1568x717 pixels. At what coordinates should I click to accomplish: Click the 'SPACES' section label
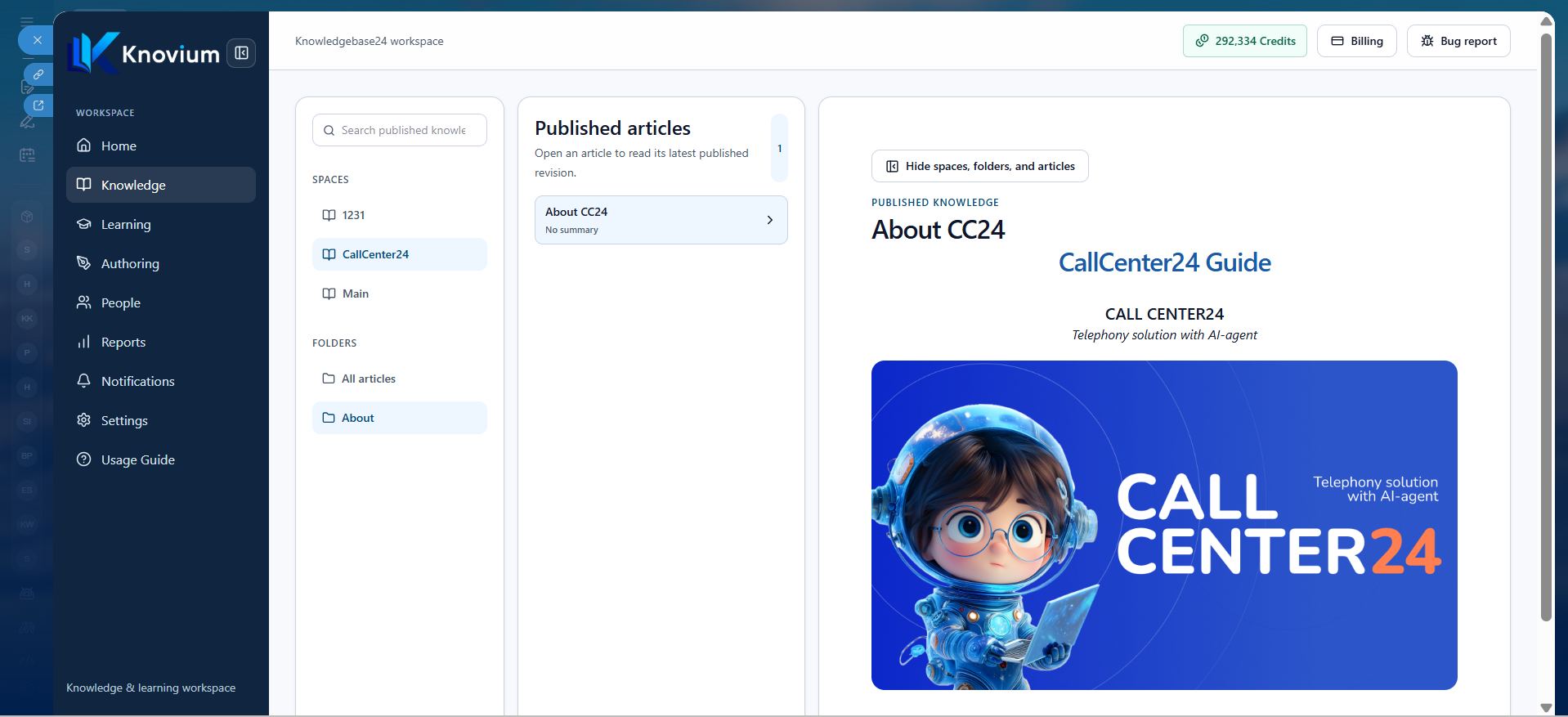(330, 180)
